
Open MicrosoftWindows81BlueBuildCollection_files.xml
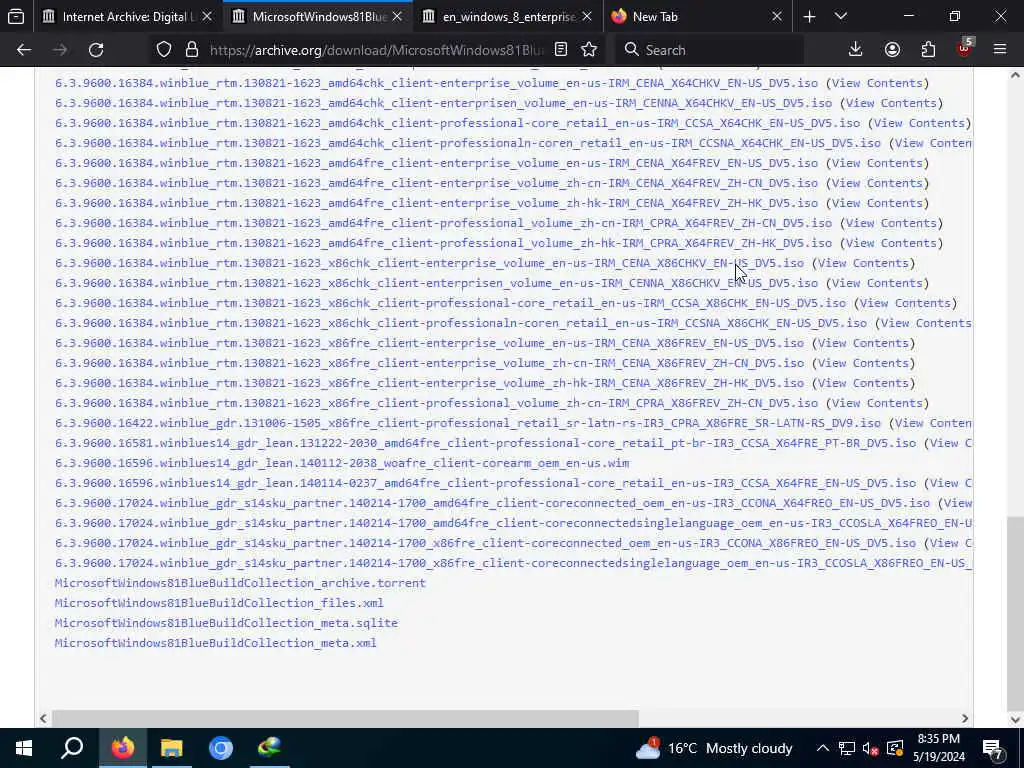pyautogui.click(x=219, y=603)
